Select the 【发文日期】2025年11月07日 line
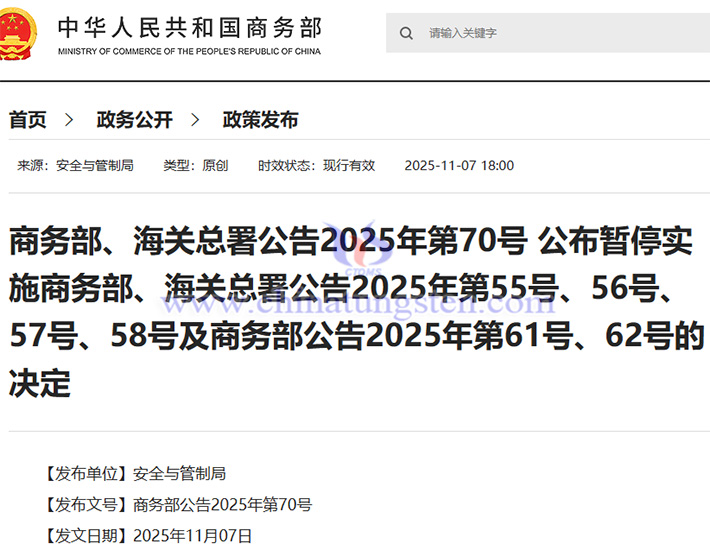This screenshot has width=710, height=550. [x=148, y=536]
